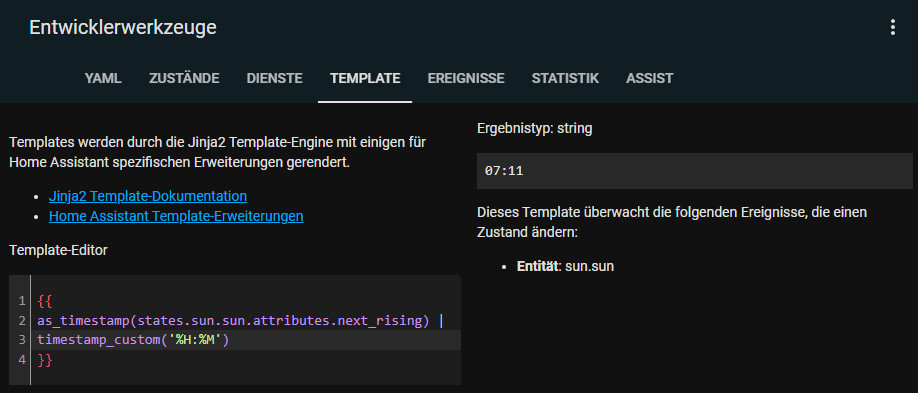Follow Home Assistant Template-Erweiterungen link
The width and height of the screenshot is (918, 393).
[x=176, y=216]
